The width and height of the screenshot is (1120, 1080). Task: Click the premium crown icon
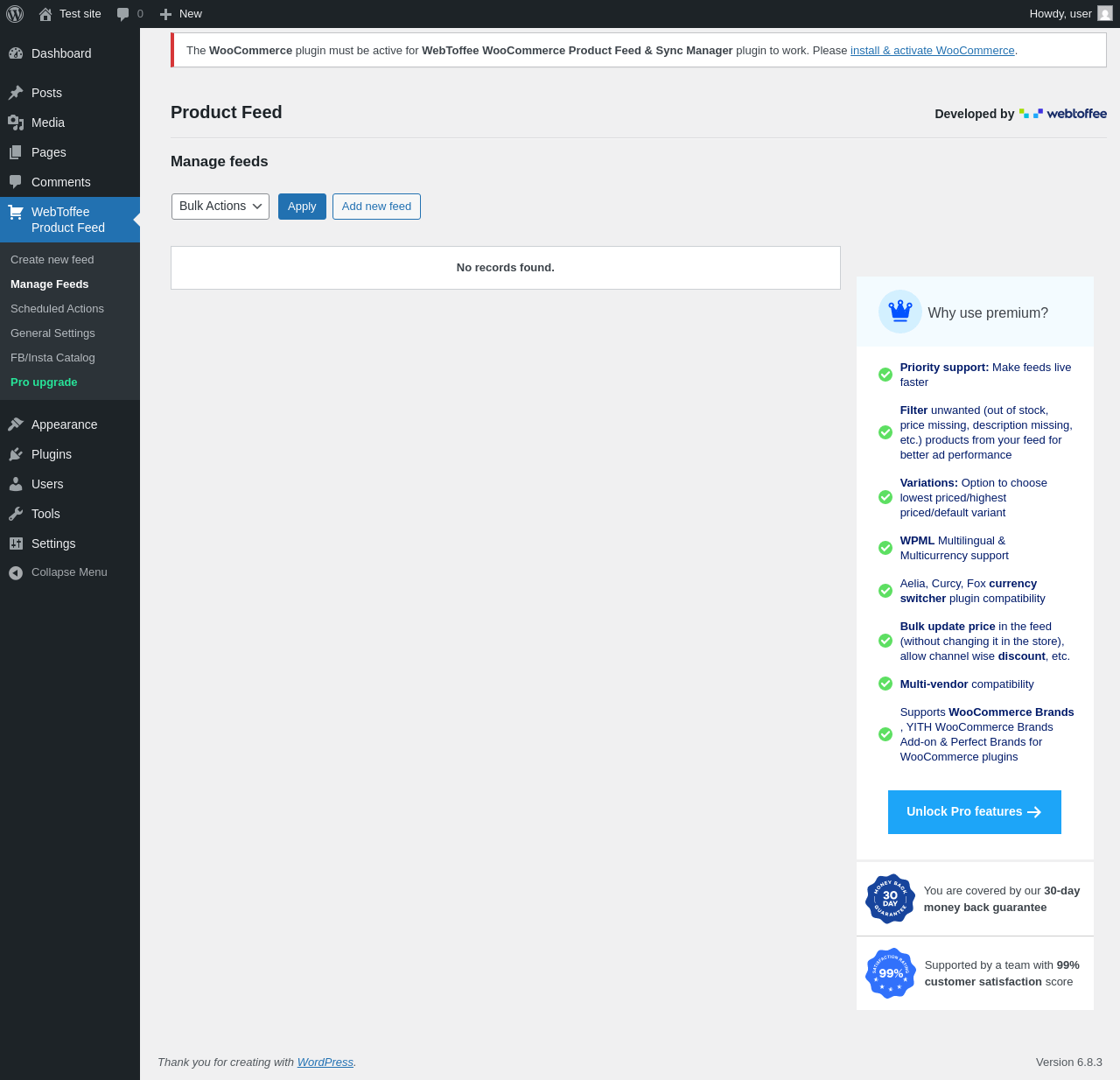[900, 312]
